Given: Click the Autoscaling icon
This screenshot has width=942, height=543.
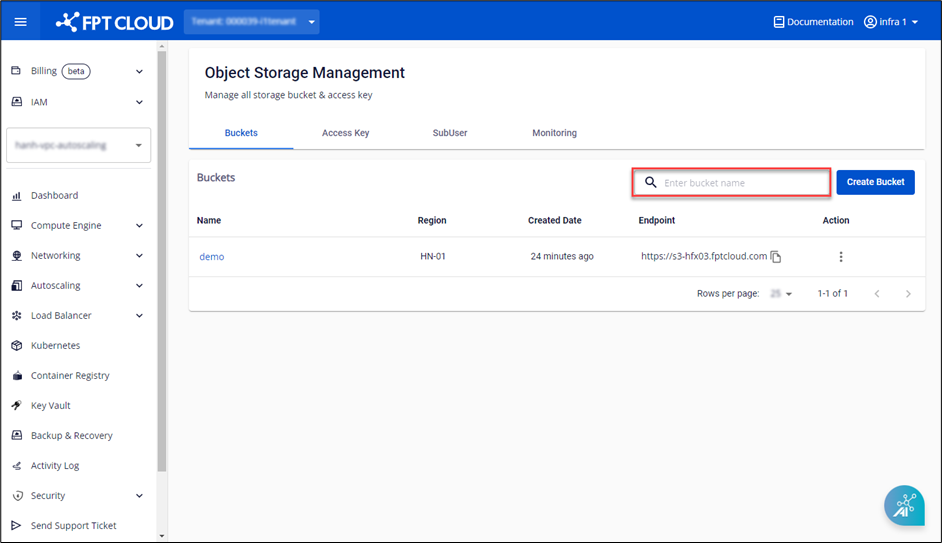Looking at the screenshot, I should (17, 285).
